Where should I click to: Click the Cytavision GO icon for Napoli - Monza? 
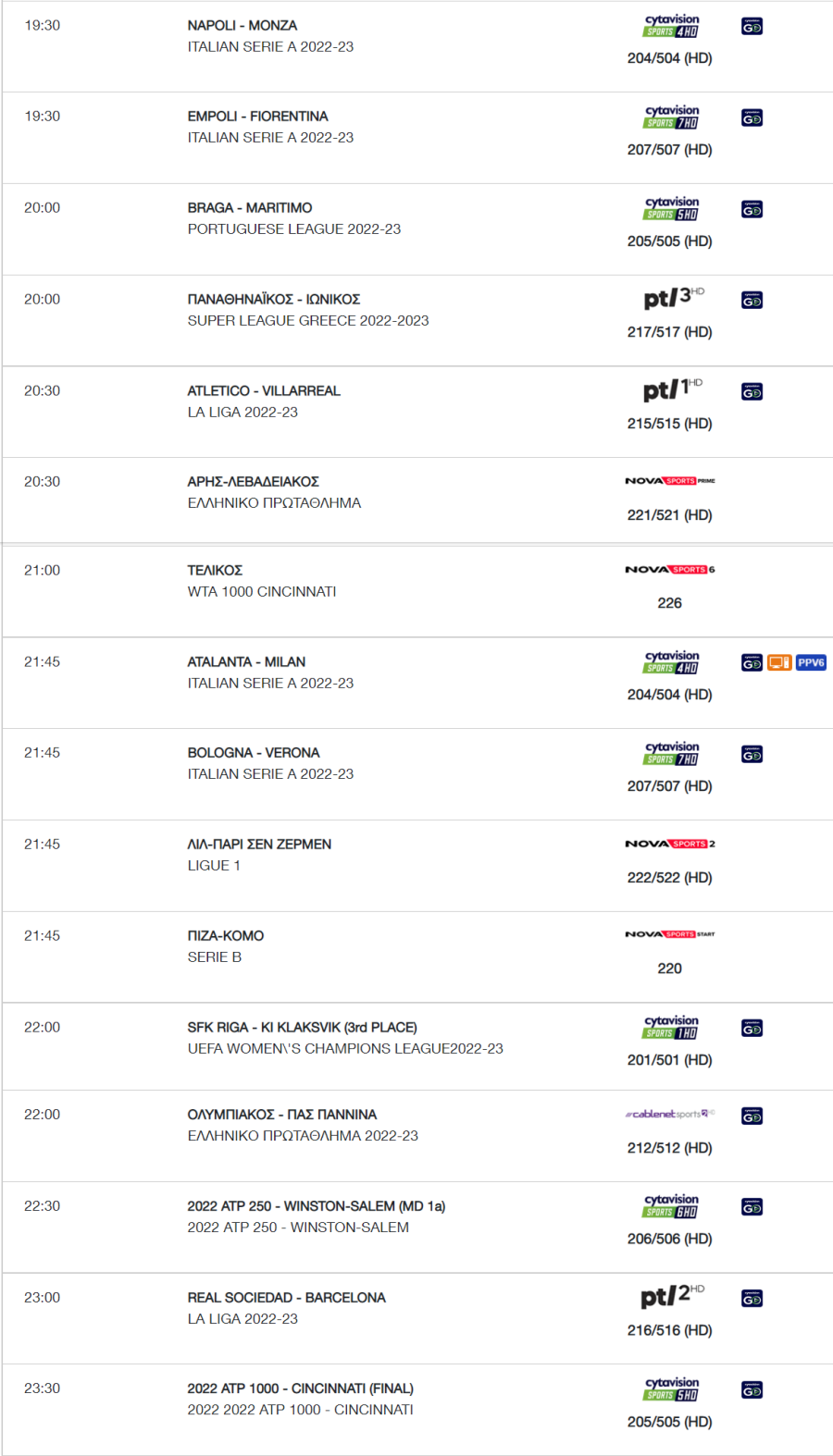(x=752, y=27)
